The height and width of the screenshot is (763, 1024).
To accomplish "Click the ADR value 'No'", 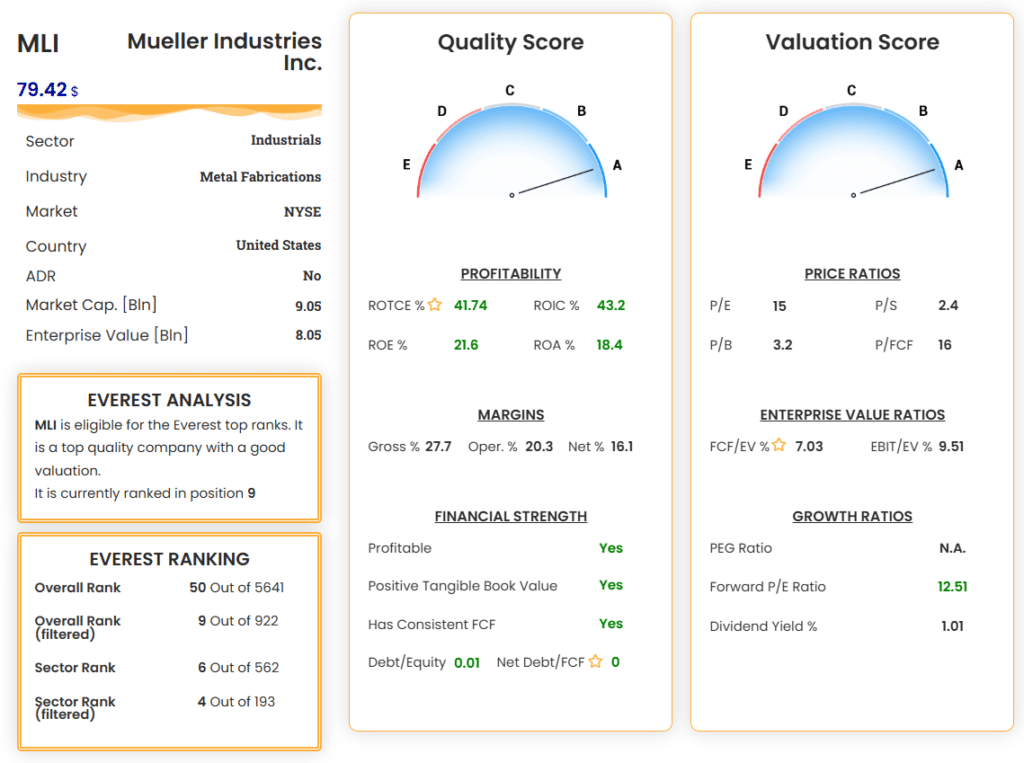I will tap(312, 276).
